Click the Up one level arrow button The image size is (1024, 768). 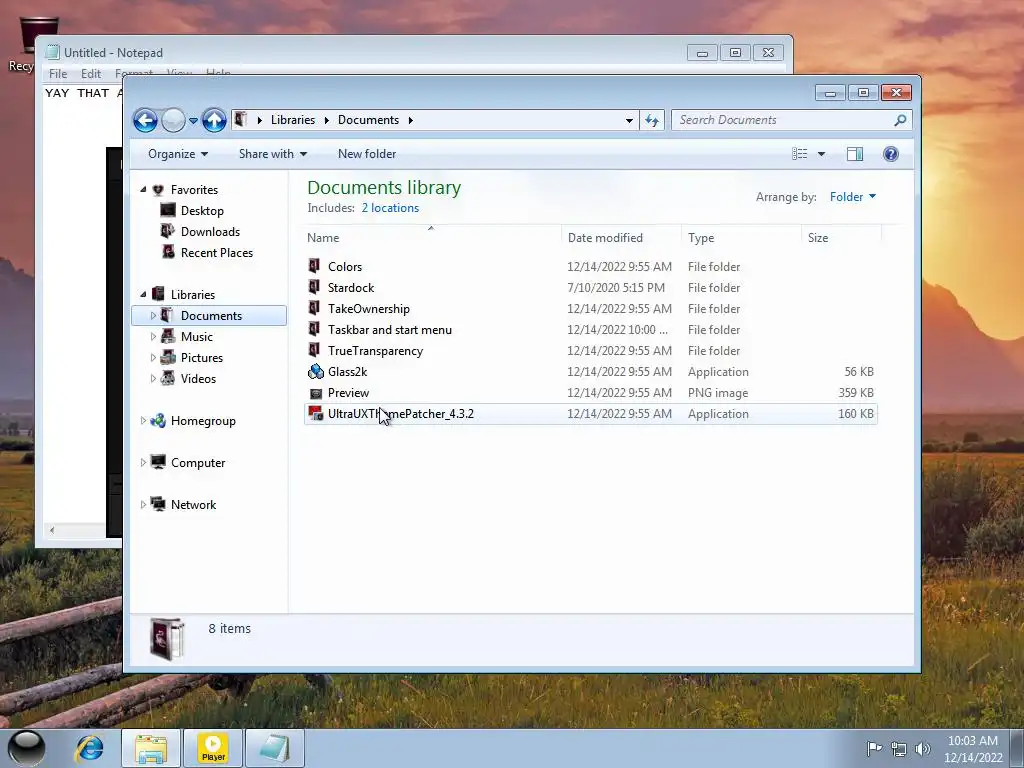[x=214, y=120]
